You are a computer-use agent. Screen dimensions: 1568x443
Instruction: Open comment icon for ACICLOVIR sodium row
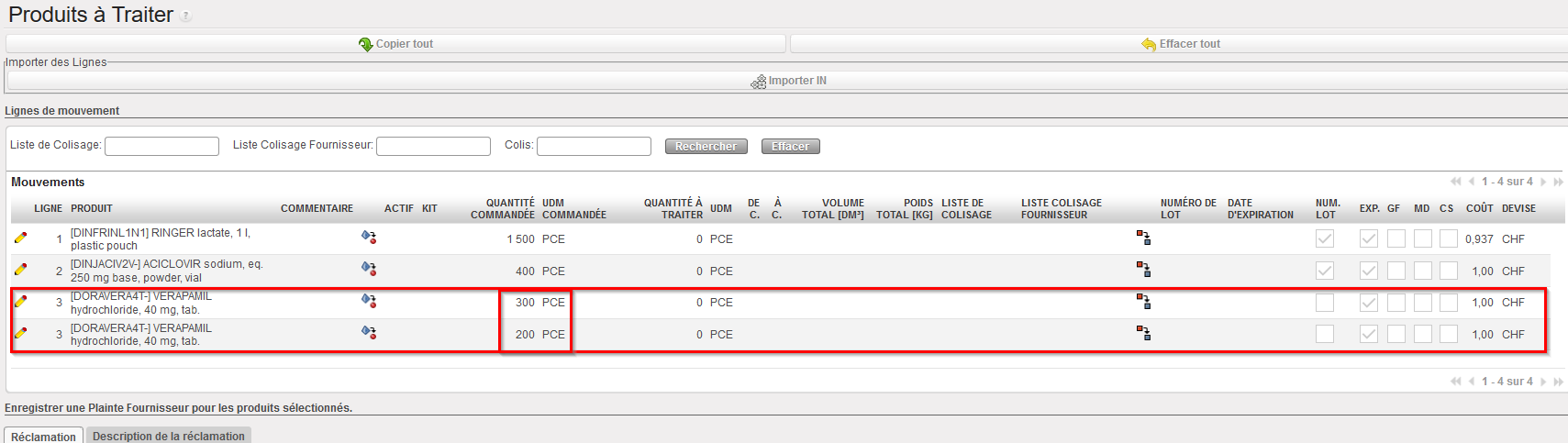pos(369,269)
